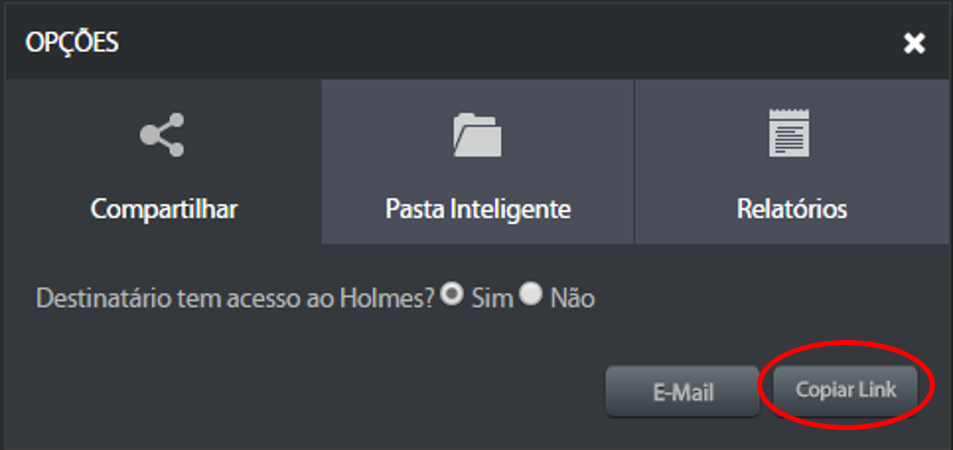Switch to the Compartilhar tab label

[x=163, y=209]
